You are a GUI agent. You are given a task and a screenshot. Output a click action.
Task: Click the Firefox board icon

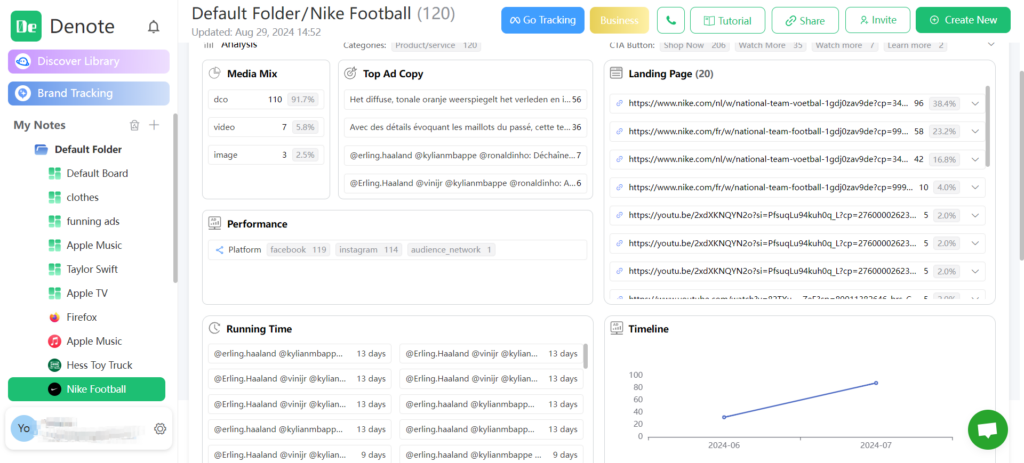[x=55, y=317]
